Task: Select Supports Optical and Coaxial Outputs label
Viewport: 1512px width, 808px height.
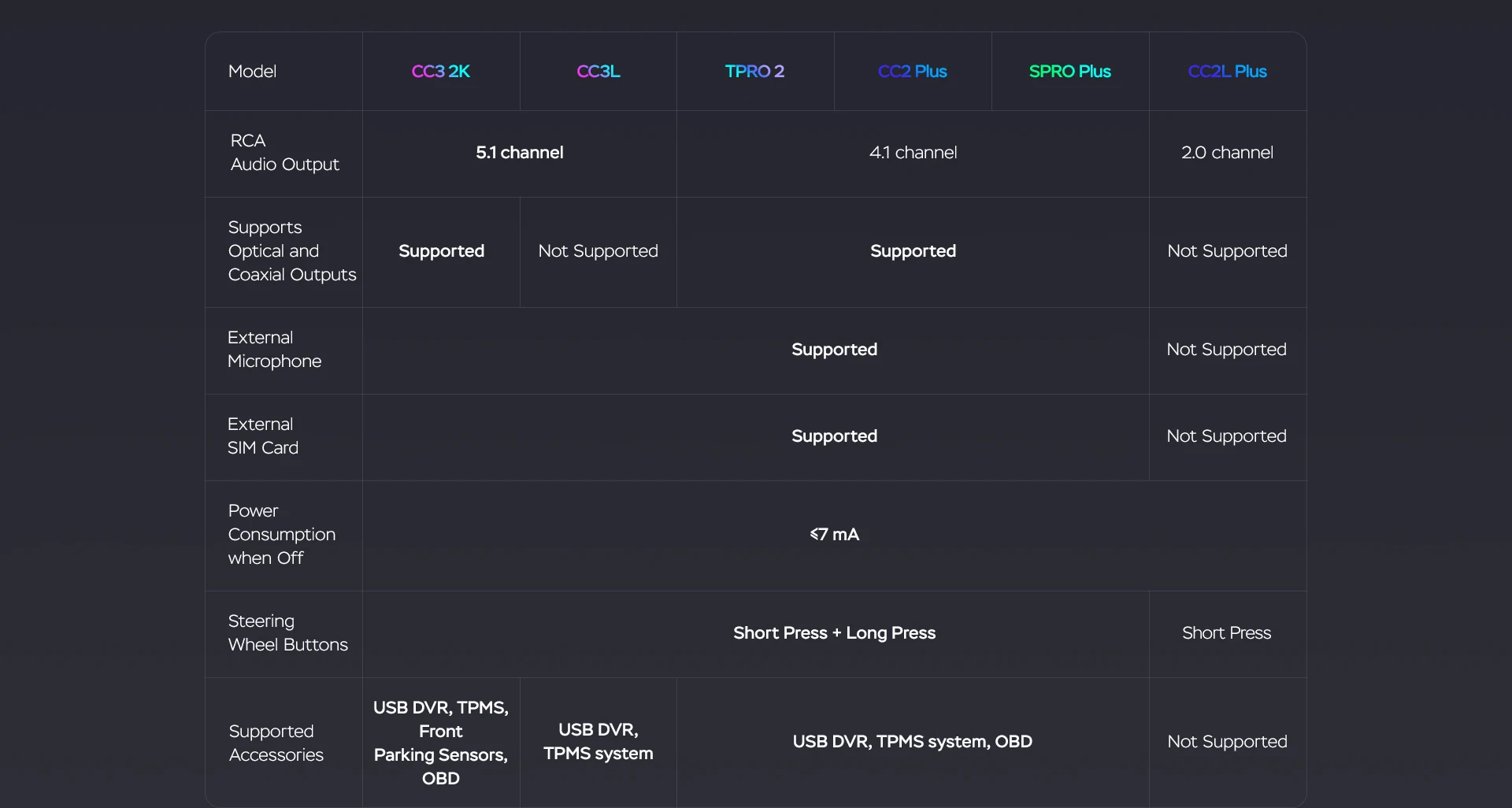Action: point(291,251)
